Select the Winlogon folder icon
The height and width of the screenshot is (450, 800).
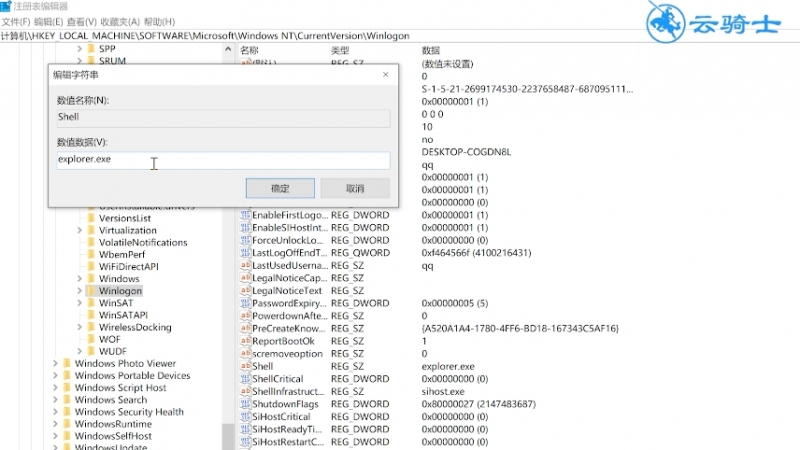pos(91,291)
